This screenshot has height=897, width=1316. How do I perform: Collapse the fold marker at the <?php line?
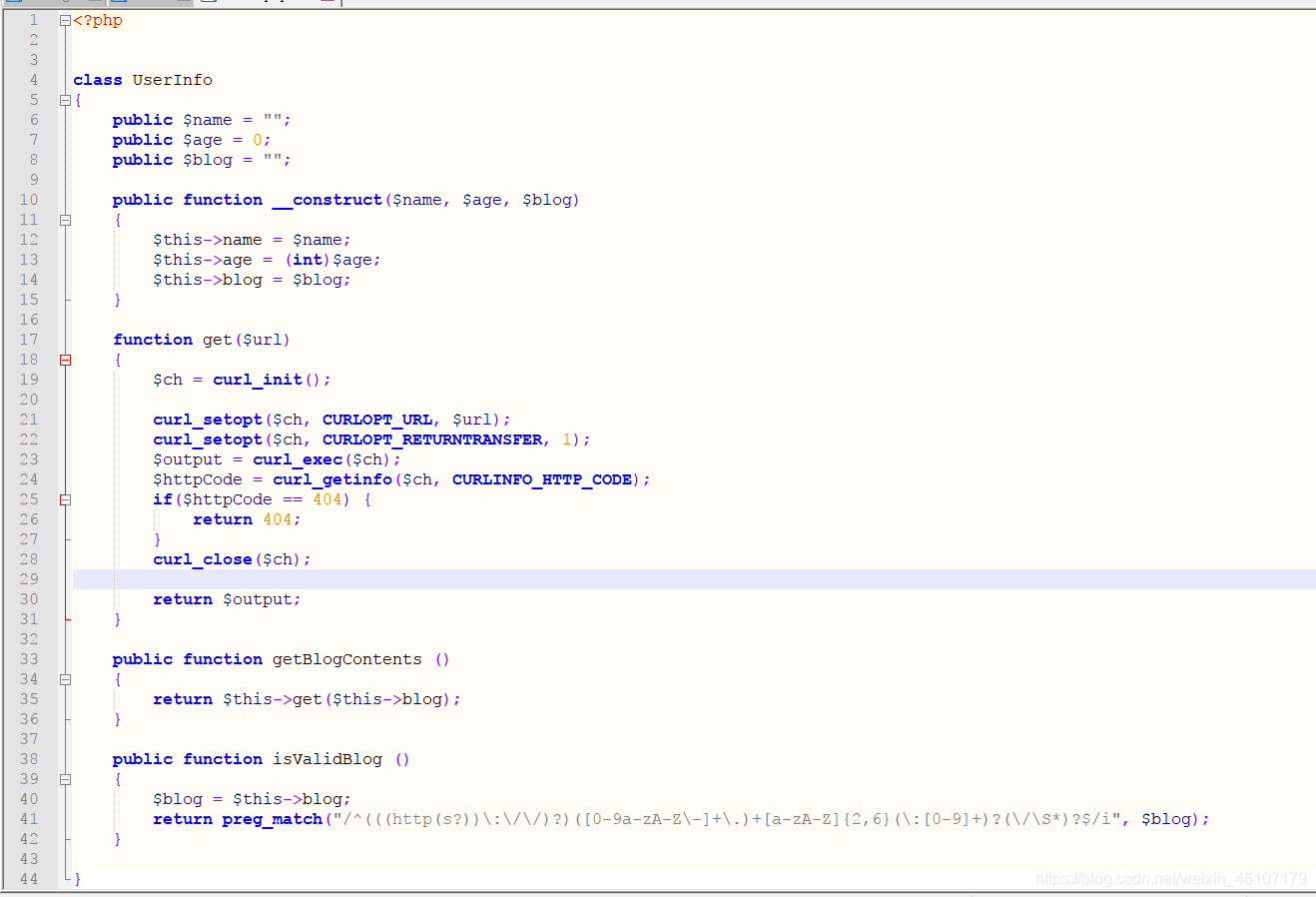[x=65, y=20]
